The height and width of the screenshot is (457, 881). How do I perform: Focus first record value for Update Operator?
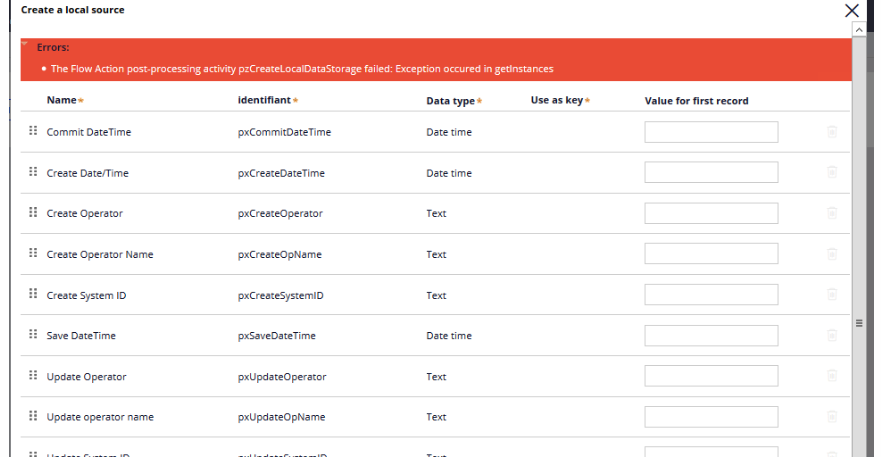pos(711,376)
